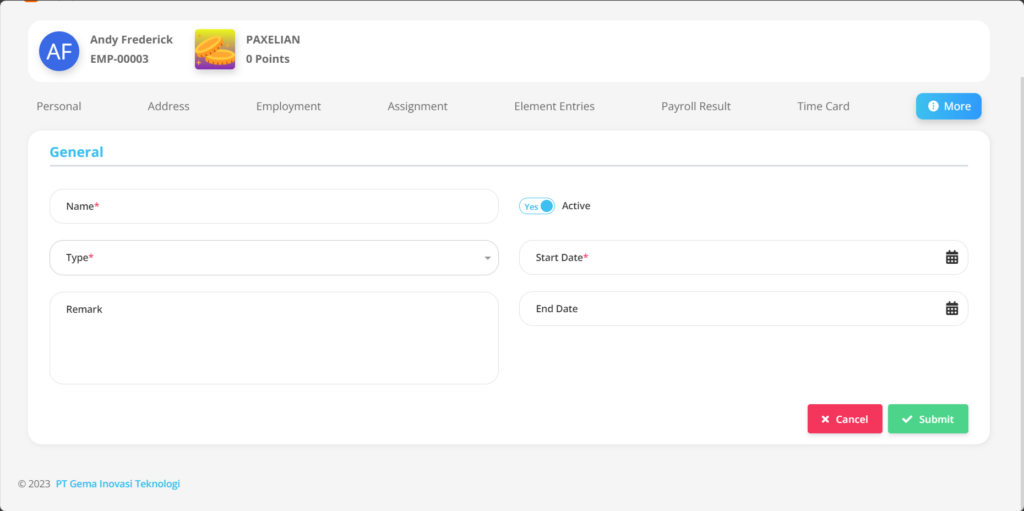The width and height of the screenshot is (1024, 511).
Task: Switch to the Personal tab
Action: pyautogui.click(x=59, y=106)
